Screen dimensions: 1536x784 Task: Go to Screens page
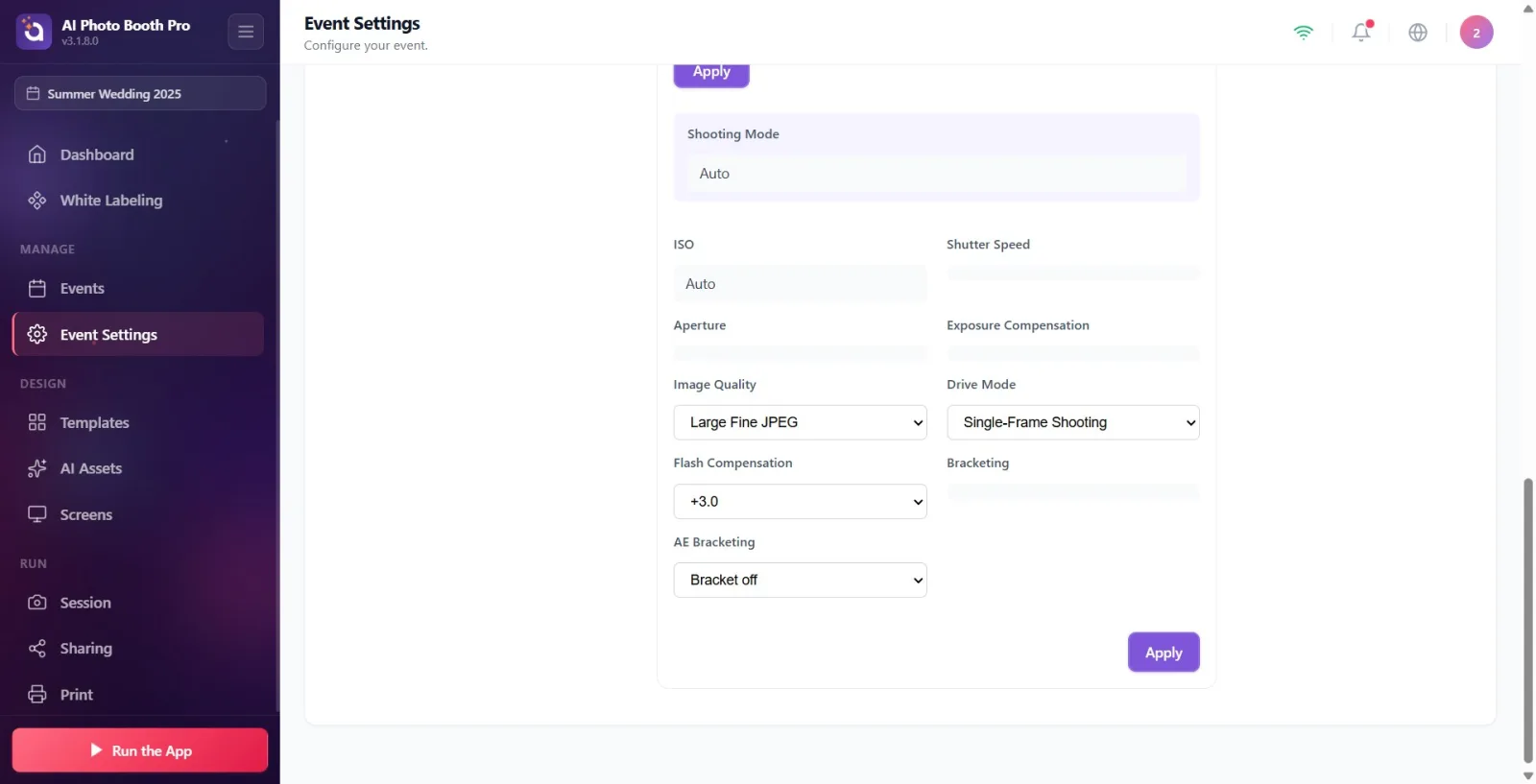(139, 515)
